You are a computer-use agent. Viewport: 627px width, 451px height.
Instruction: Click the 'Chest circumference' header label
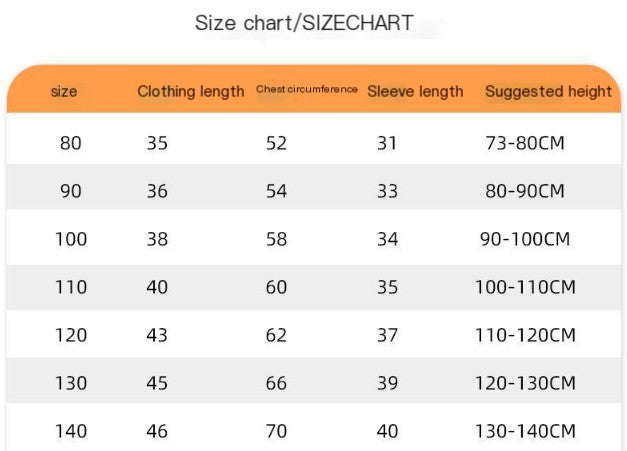tap(307, 90)
